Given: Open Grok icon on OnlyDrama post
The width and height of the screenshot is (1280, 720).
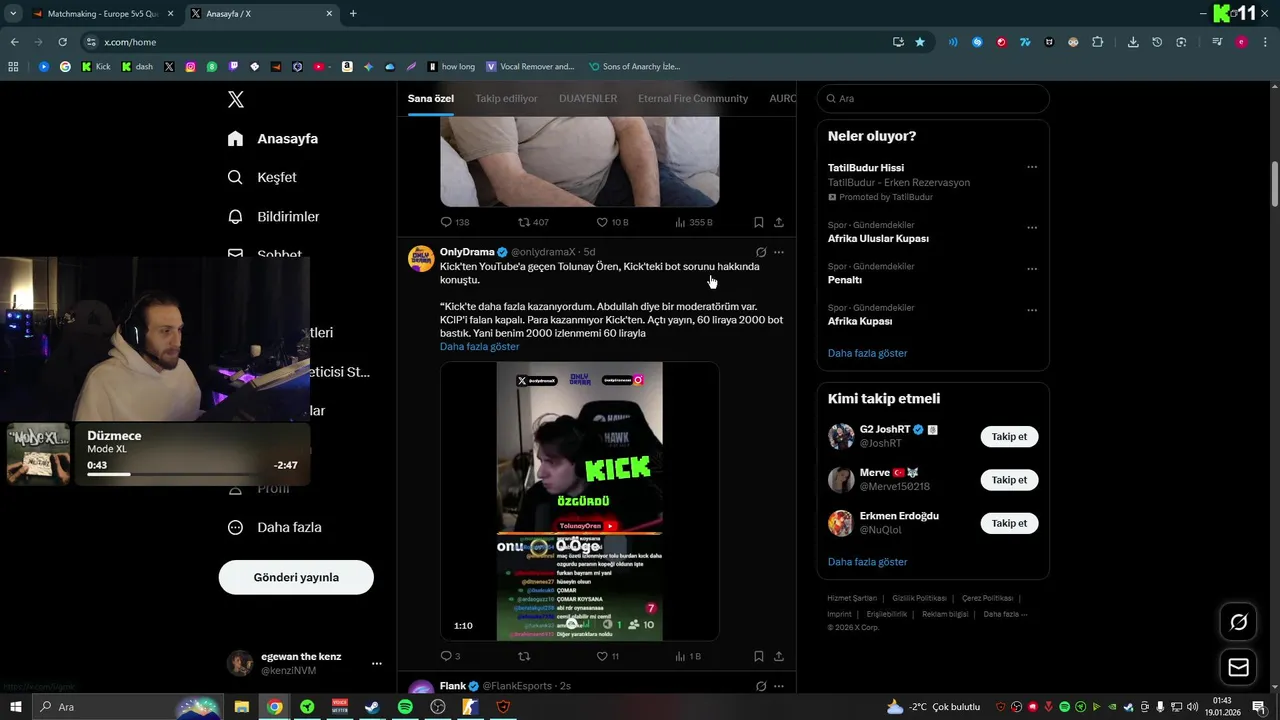Looking at the screenshot, I should 761,252.
